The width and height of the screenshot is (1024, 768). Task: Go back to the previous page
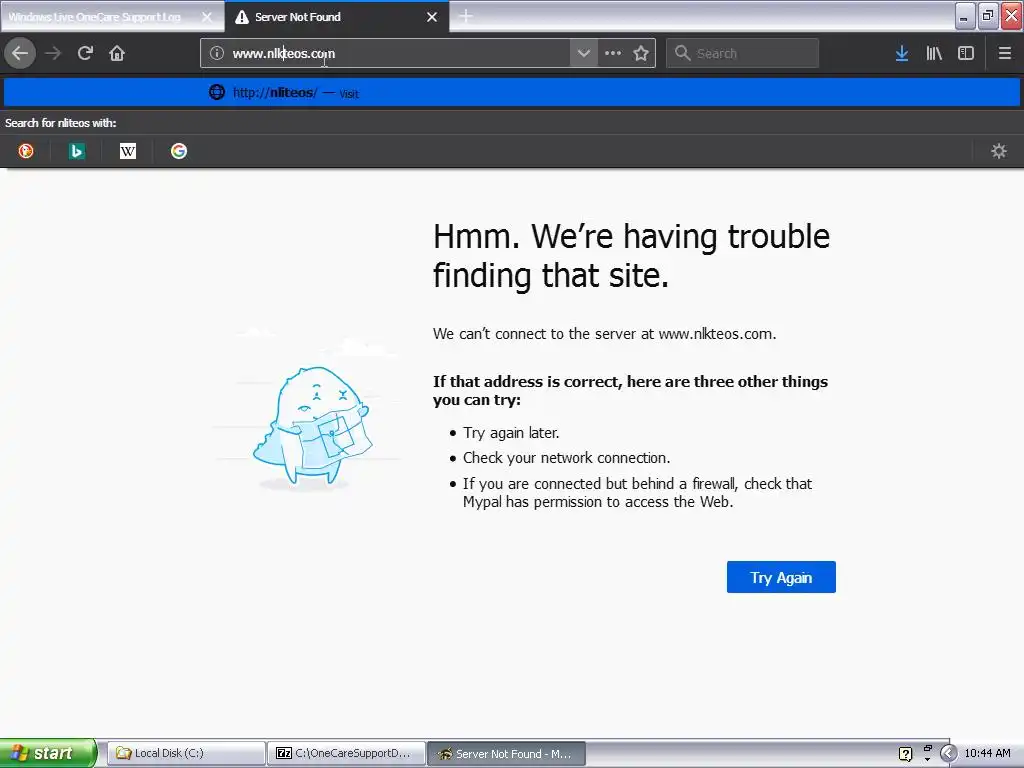(x=20, y=53)
